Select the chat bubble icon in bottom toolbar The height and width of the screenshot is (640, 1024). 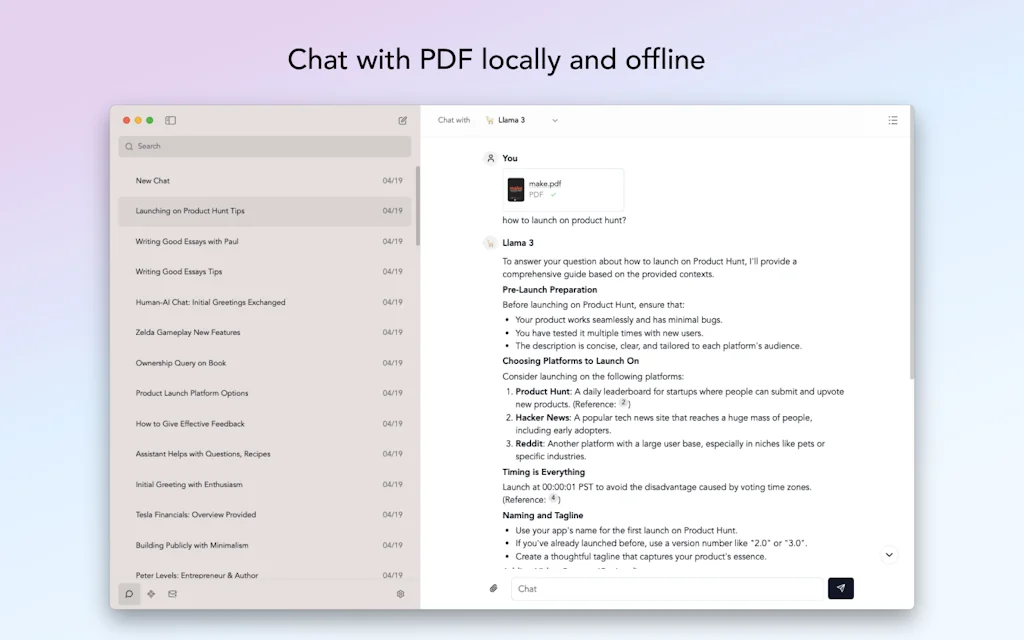tap(129, 593)
